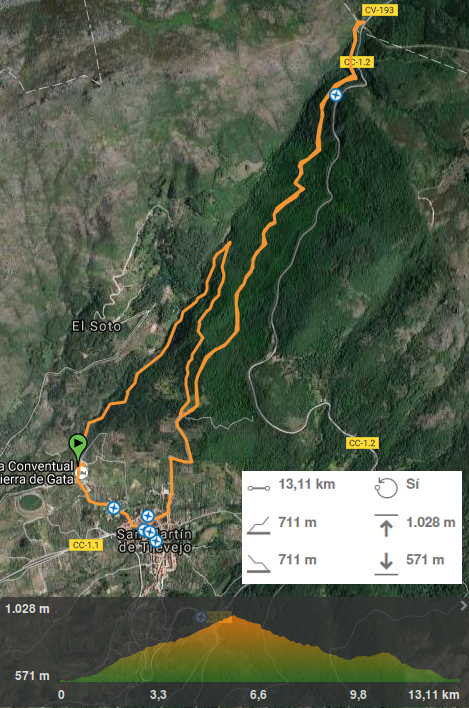Click the elevation profile peak

pyautogui.click(x=233, y=617)
